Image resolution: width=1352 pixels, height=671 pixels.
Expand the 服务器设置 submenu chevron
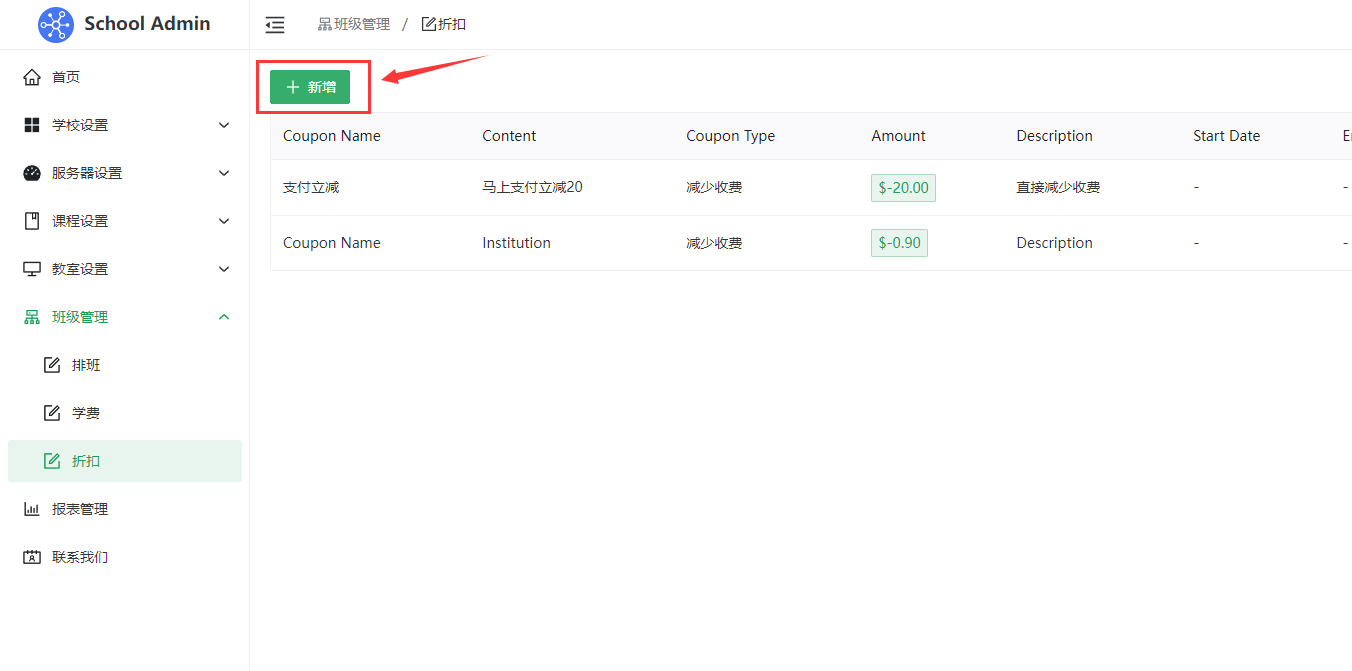[x=224, y=173]
